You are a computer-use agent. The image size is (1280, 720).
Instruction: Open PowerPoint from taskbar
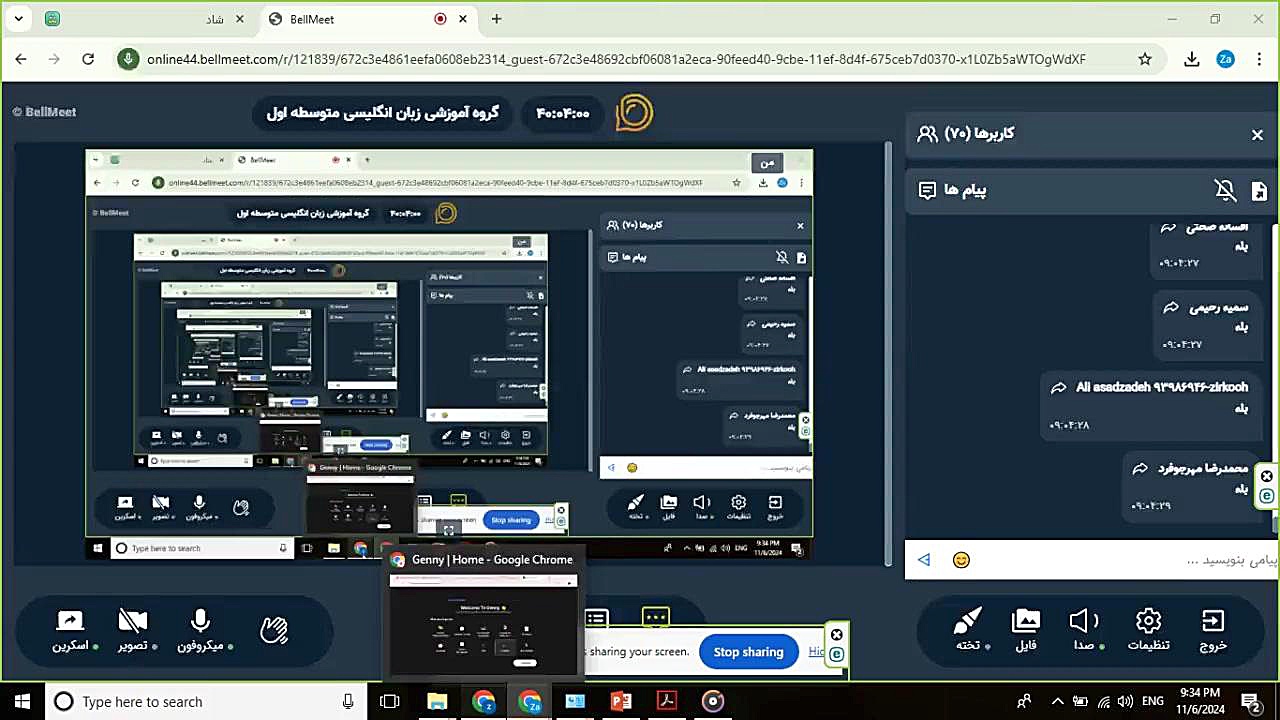pyautogui.click(x=621, y=702)
